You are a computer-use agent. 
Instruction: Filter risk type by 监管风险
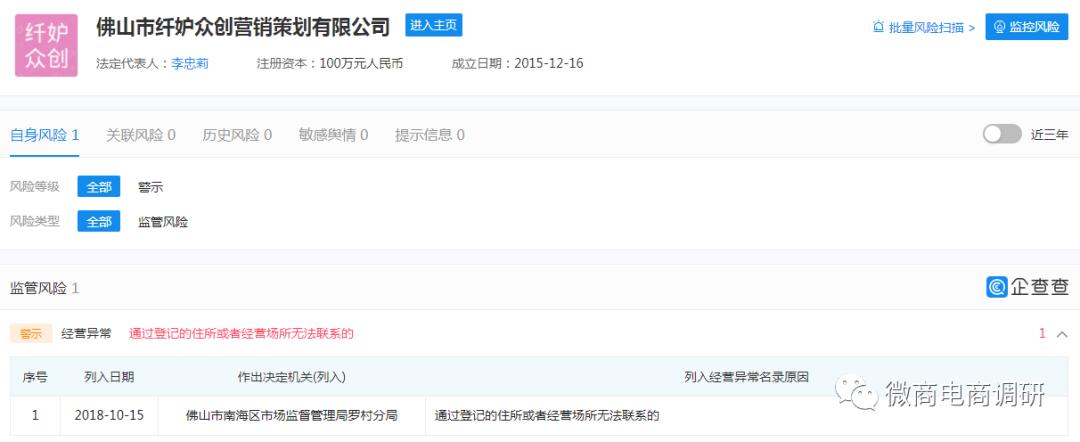163,222
